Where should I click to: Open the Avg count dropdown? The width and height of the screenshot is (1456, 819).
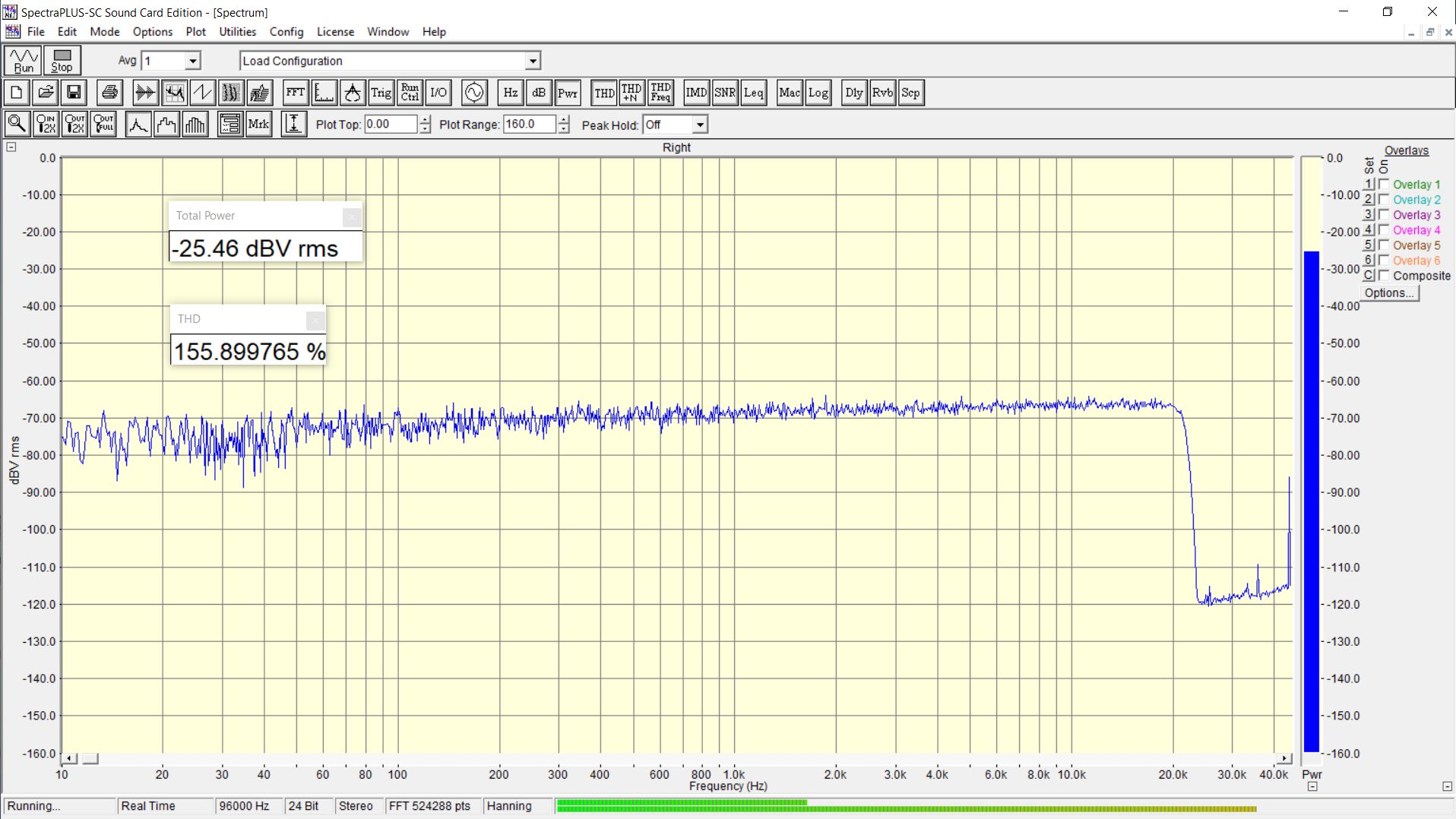tap(193, 61)
